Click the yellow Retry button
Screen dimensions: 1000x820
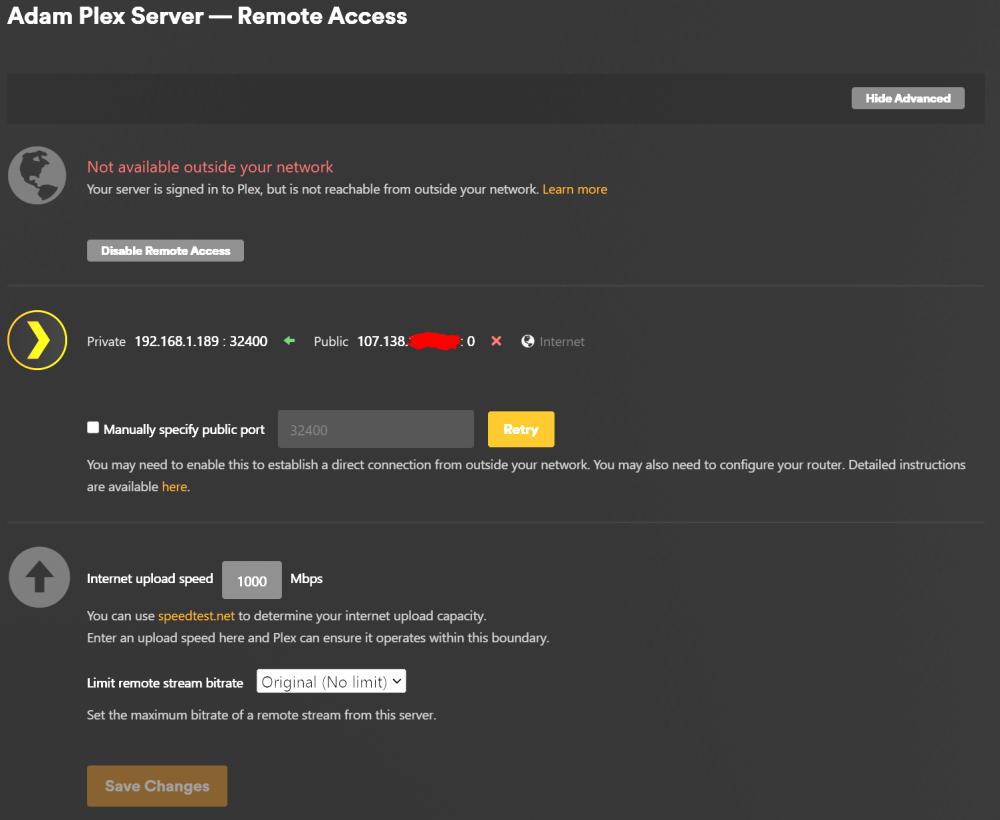521,429
